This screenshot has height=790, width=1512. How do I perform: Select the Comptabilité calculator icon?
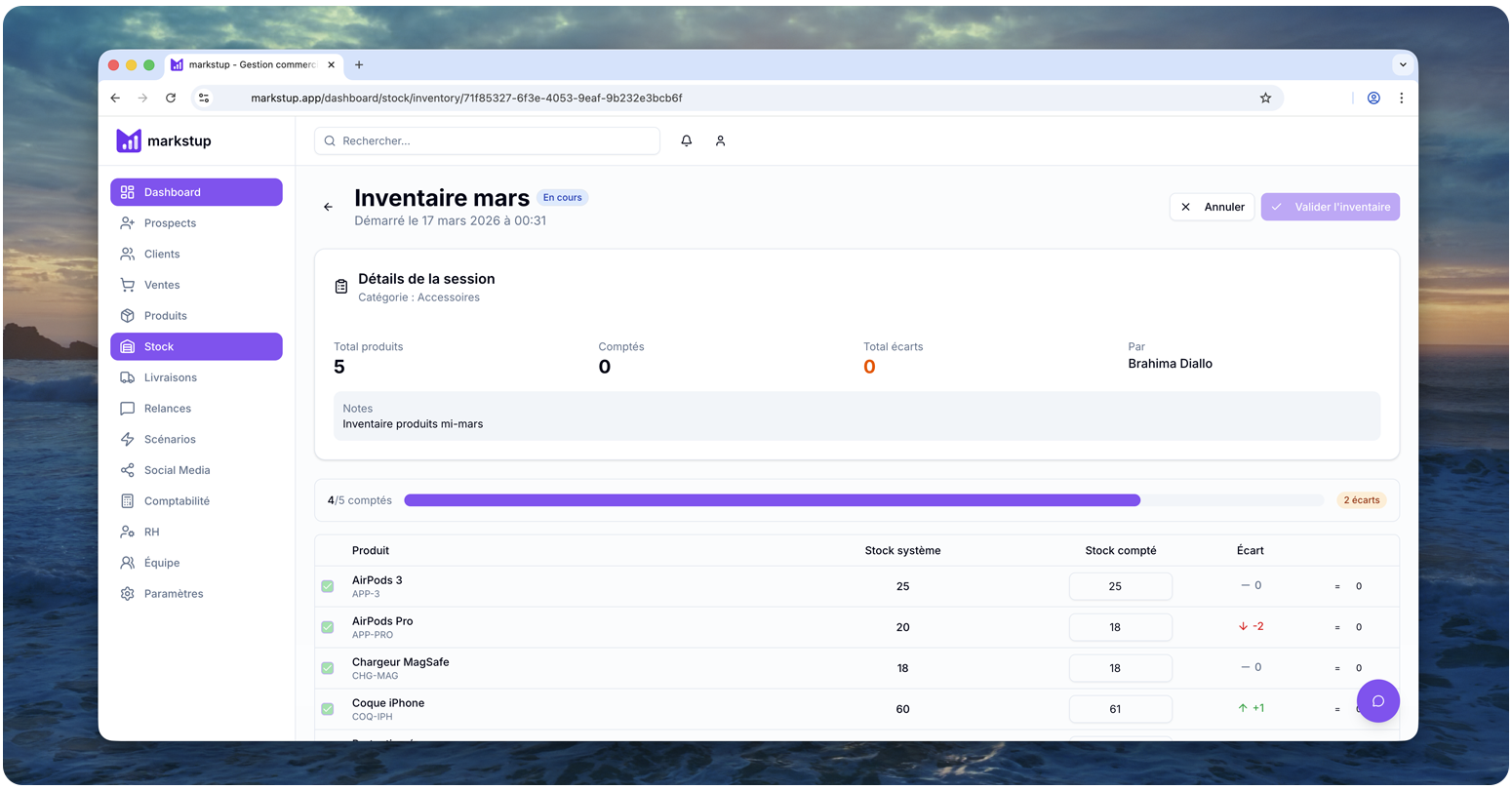pyautogui.click(x=130, y=500)
